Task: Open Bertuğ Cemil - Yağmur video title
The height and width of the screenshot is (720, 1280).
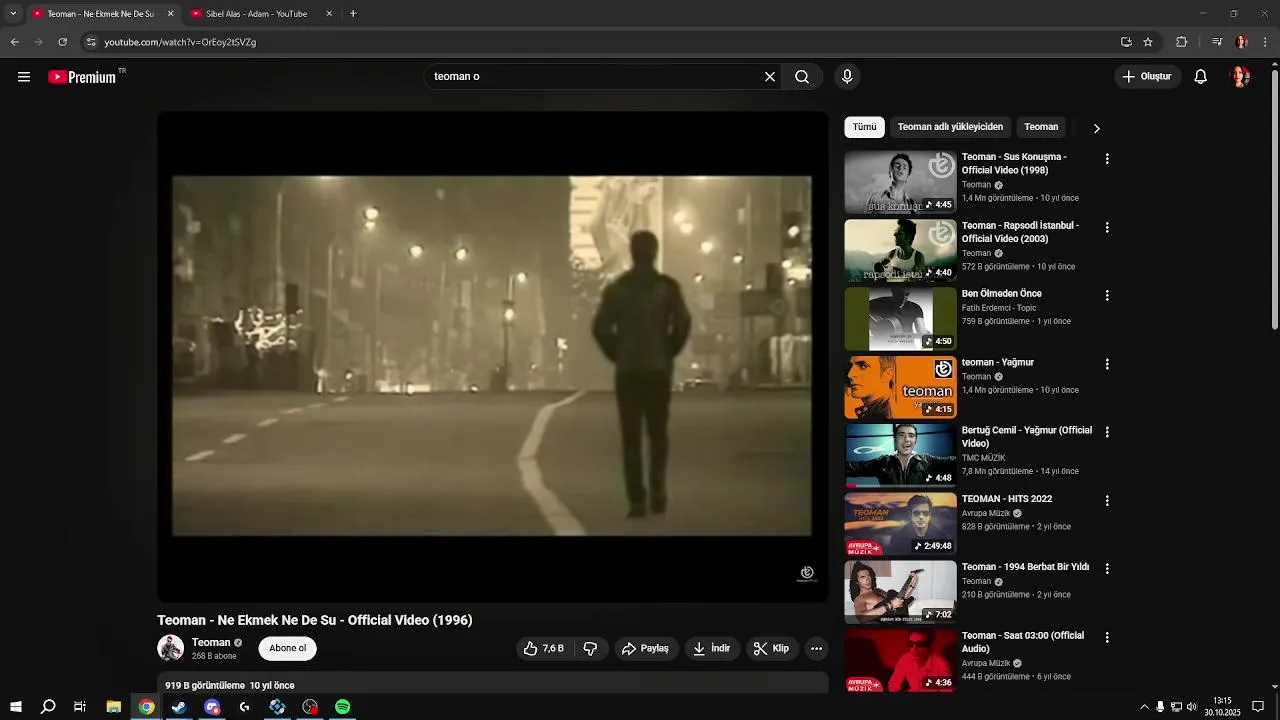Action: (x=1027, y=437)
